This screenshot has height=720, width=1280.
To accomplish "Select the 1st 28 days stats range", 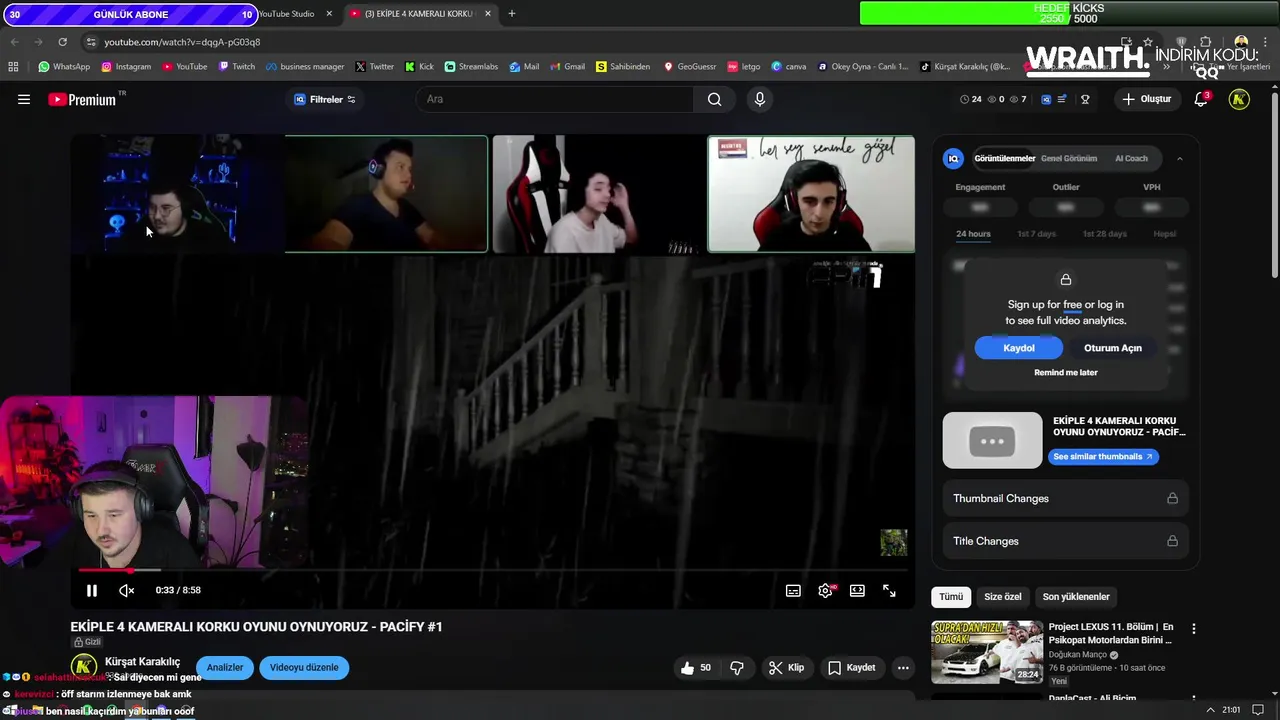I will pos(1104,234).
